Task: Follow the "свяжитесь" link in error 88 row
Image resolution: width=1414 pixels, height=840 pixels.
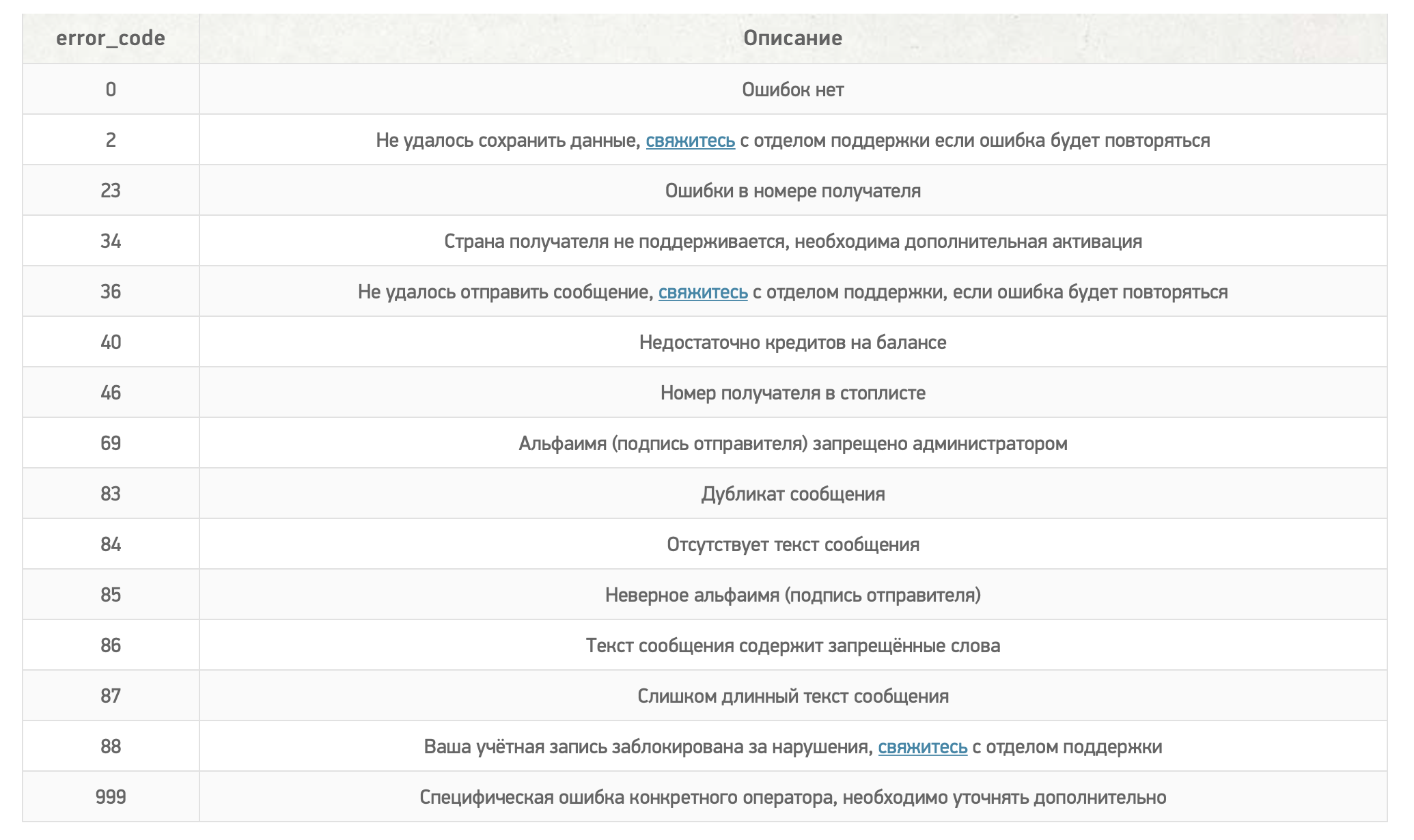Action: 922,747
